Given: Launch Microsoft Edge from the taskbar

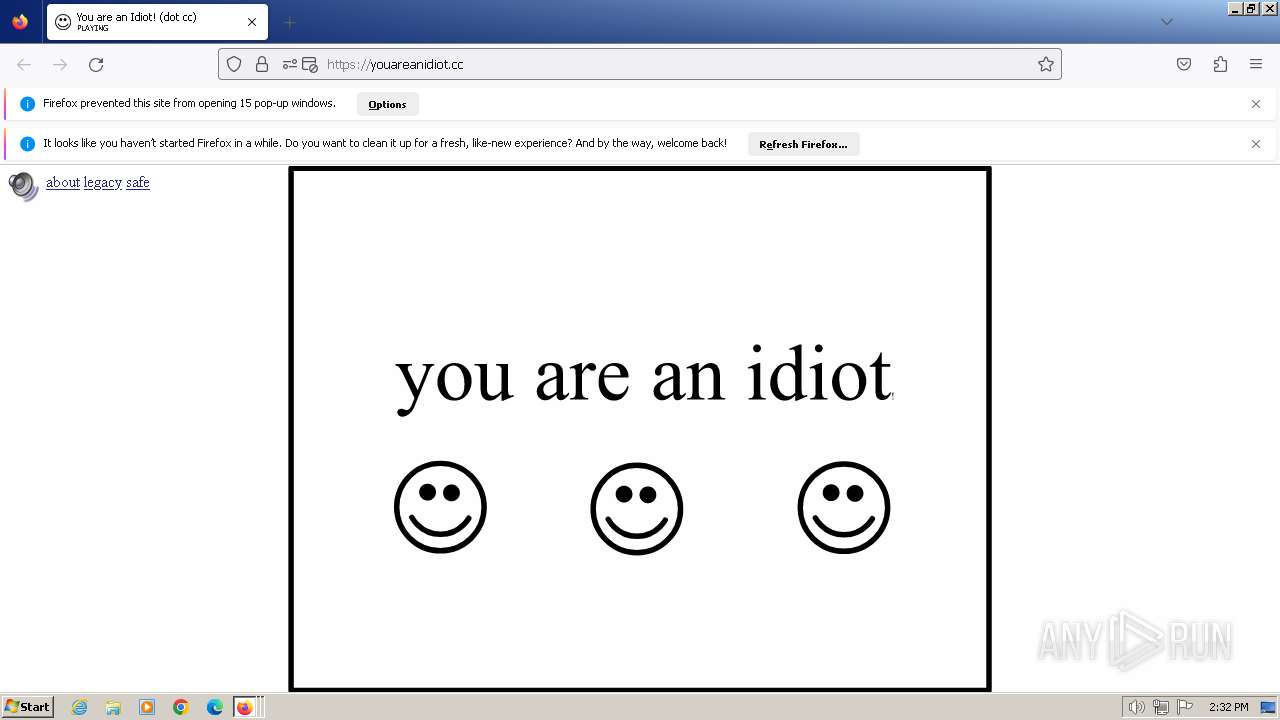Looking at the screenshot, I should pos(215,707).
